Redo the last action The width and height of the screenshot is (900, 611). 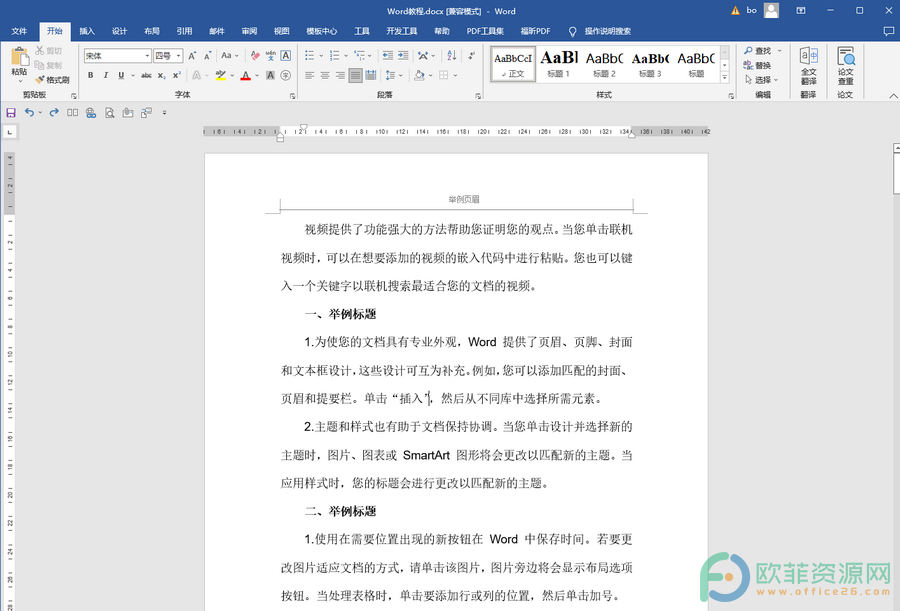pyautogui.click(x=54, y=113)
